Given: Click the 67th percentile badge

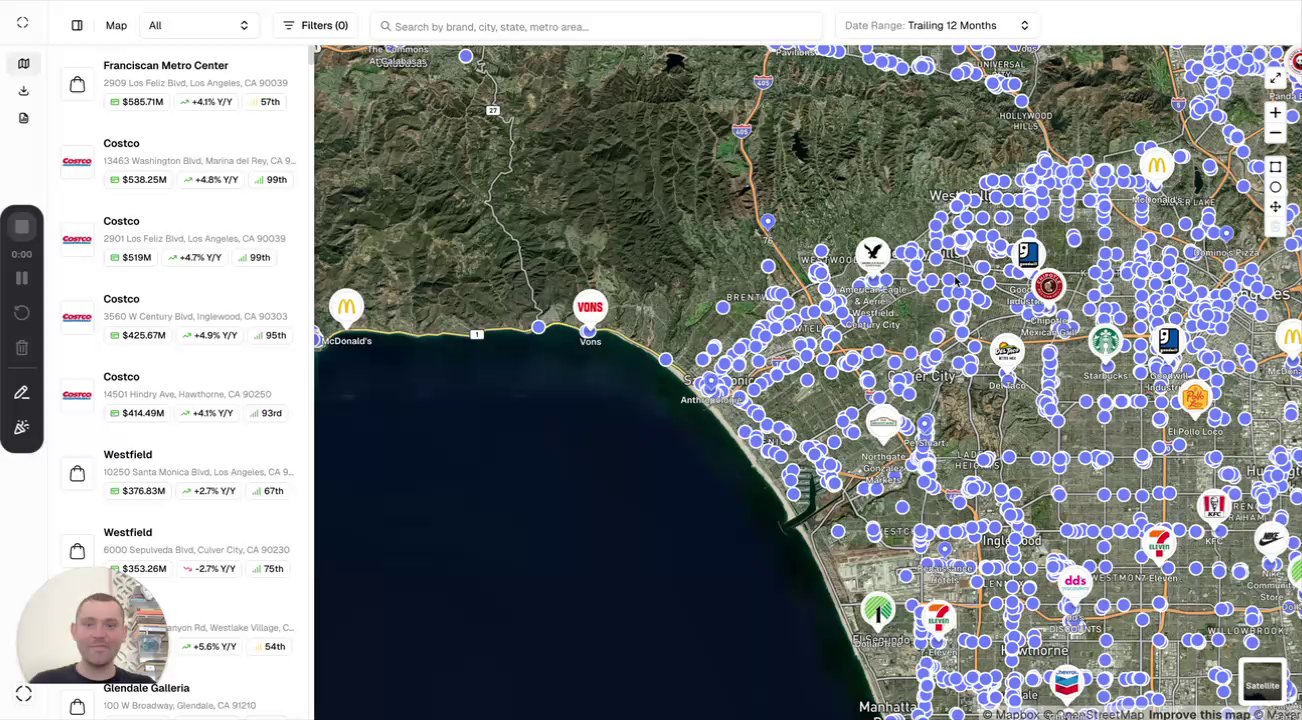Looking at the screenshot, I should 268,491.
